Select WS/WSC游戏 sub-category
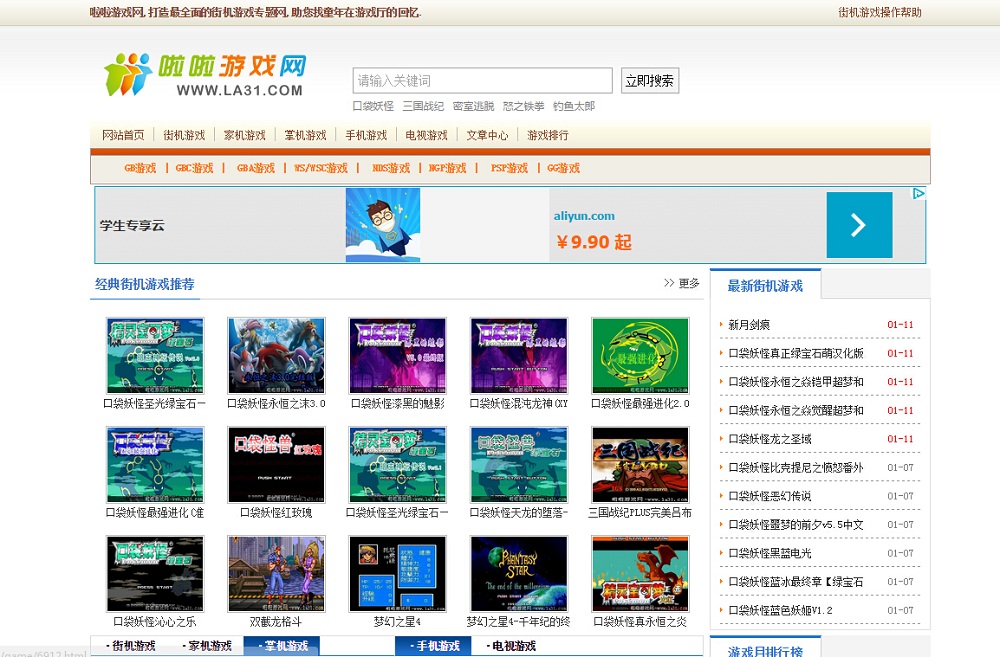The width and height of the screenshot is (1000, 657). pyautogui.click(x=321, y=168)
